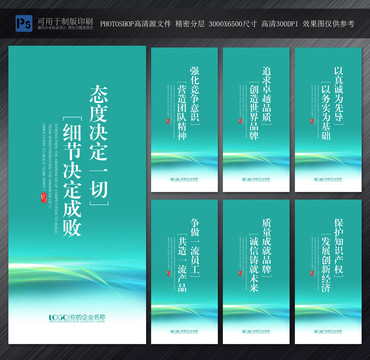Viewport: 370px width, 360px height.
Task: Click the blue Ps Photoshop icon
Action: [24, 23]
